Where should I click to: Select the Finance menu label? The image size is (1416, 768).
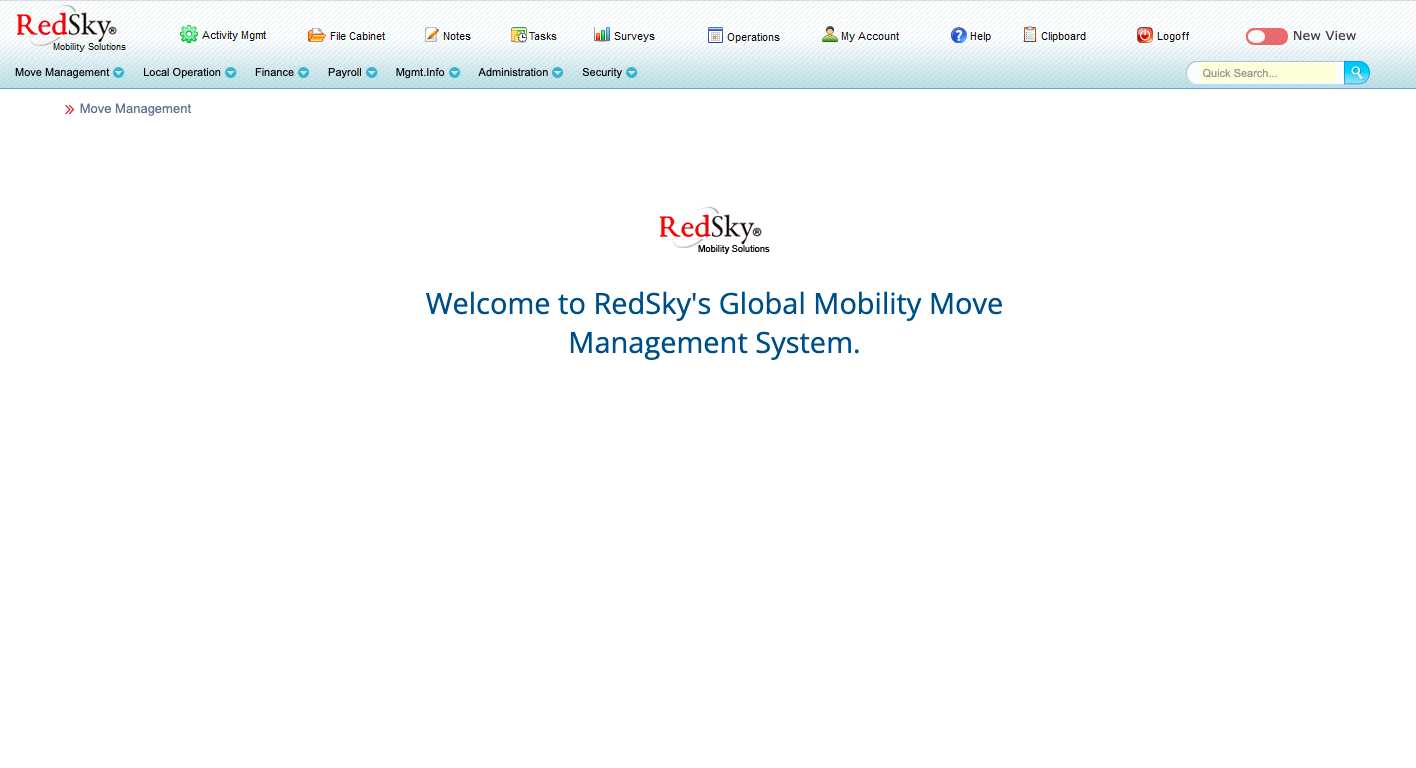(x=274, y=73)
